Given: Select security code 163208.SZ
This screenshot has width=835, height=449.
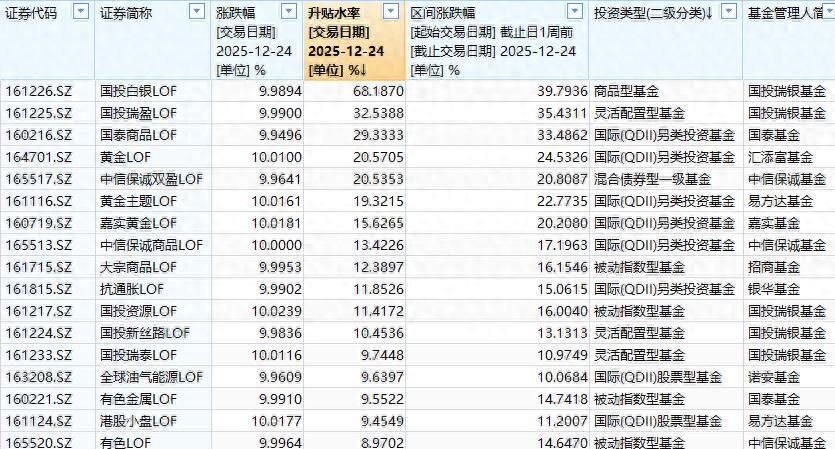Looking at the screenshot, I should click(38, 377).
